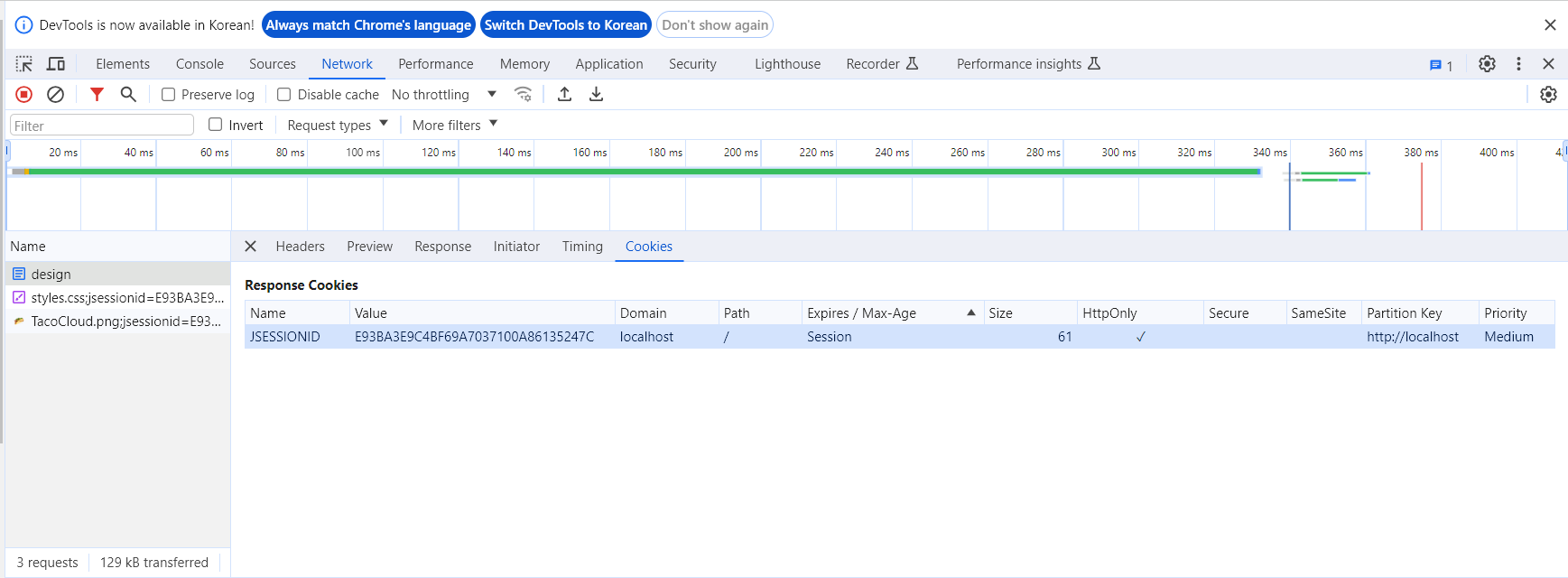Clear the network log
Viewport: 1568px width, 578px height.
click(55, 94)
